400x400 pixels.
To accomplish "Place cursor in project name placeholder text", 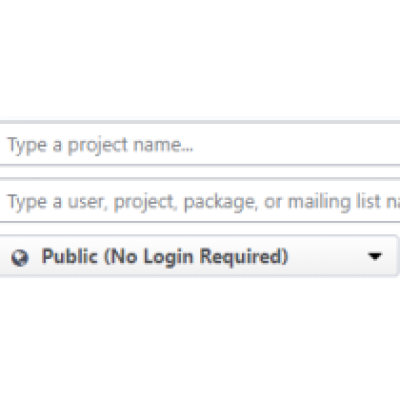I will (100, 146).
